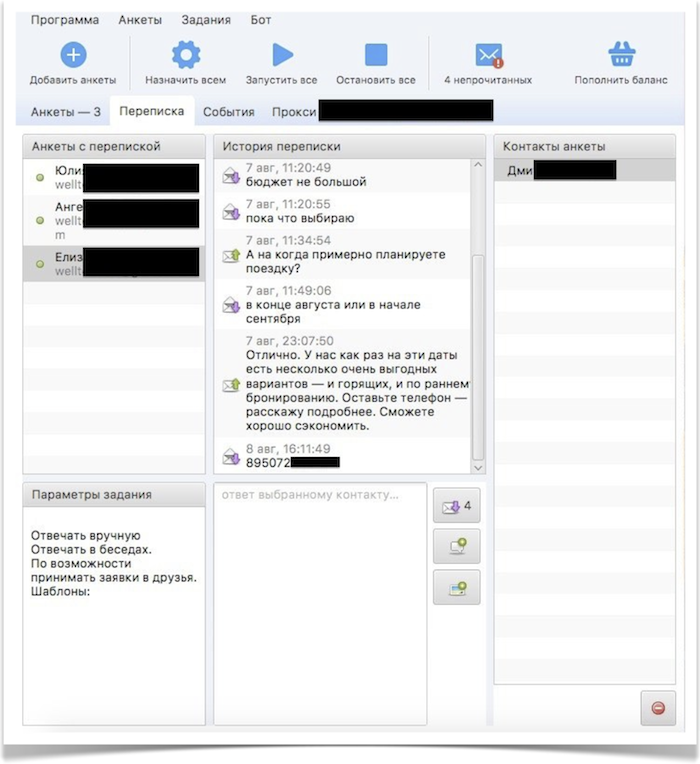Click the bottom image attach button beside the reply box
700x764 pixels.
pyautogui.click(x=456, y=587)
